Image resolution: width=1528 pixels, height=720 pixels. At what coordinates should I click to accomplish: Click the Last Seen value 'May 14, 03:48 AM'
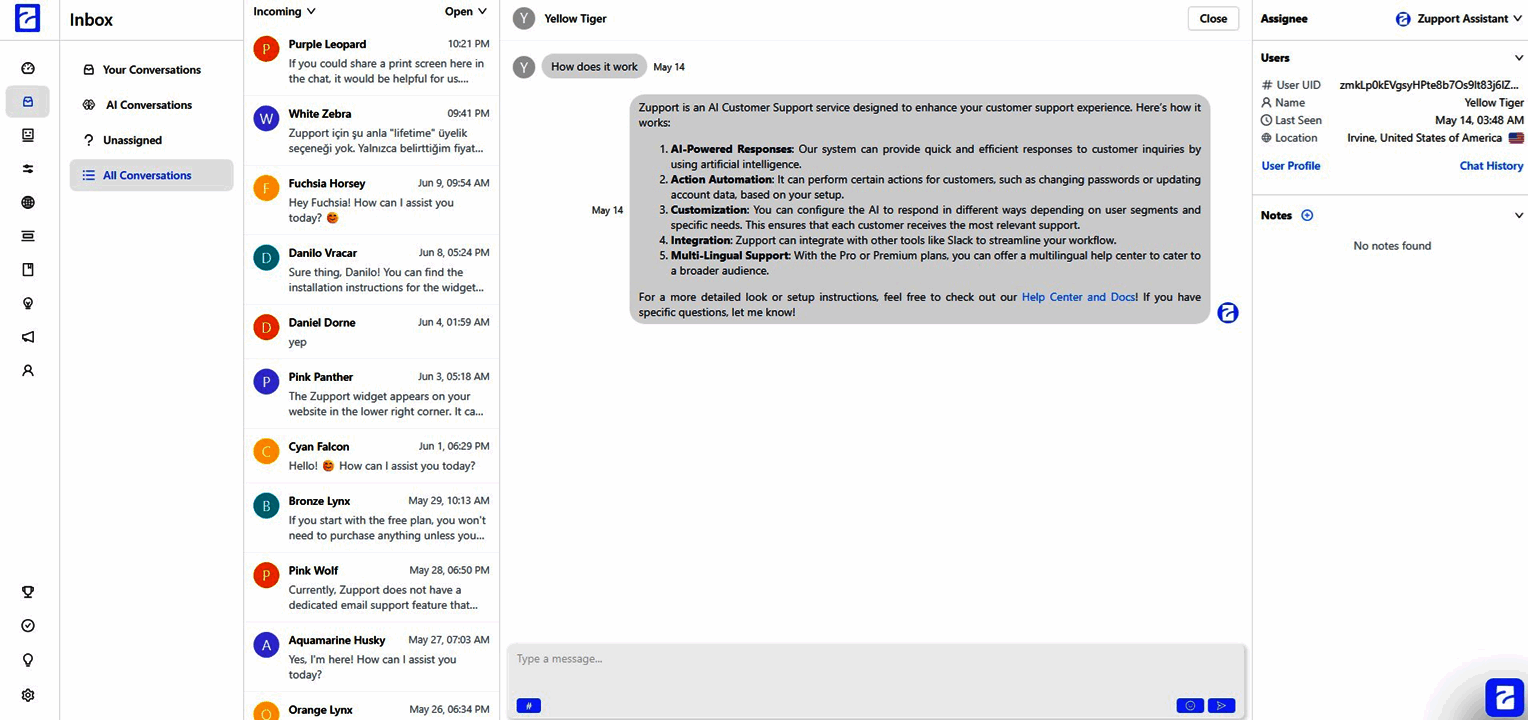(1479, 120)
